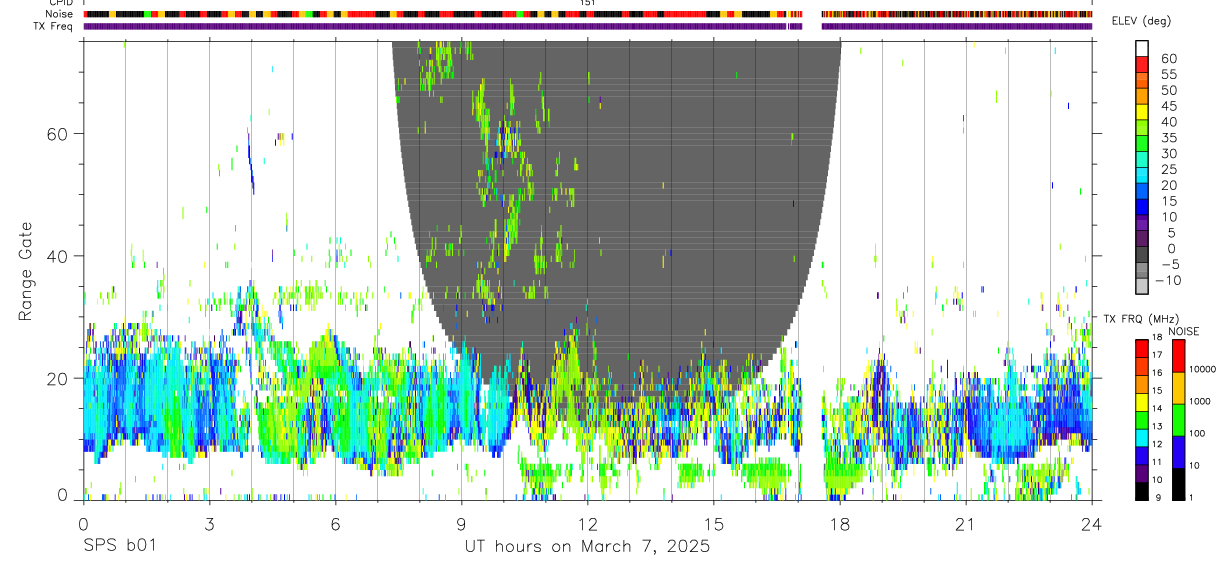1228x567 pixels.
Task: Click the 40 tick label on Range Gate axis
Action: [x=59, y=256]
